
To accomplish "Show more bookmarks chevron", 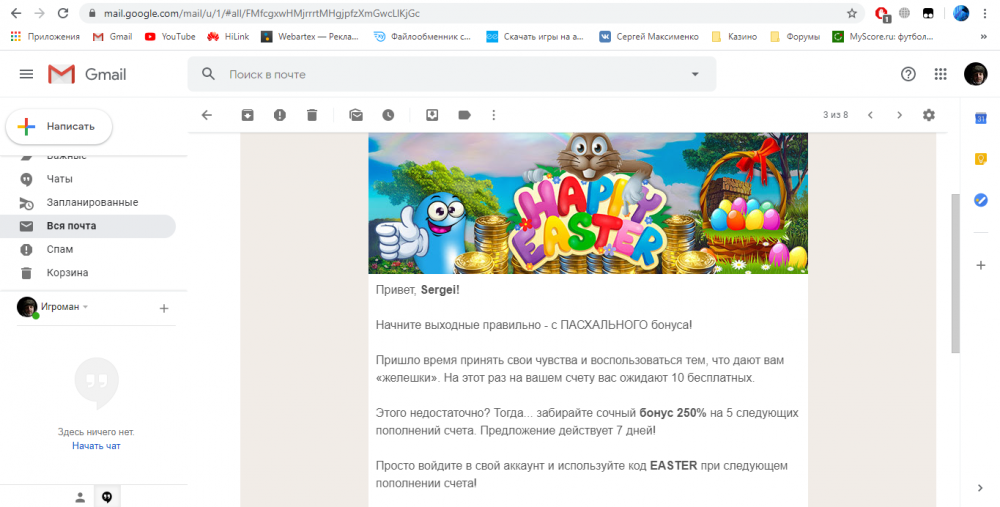I will 983,37.
